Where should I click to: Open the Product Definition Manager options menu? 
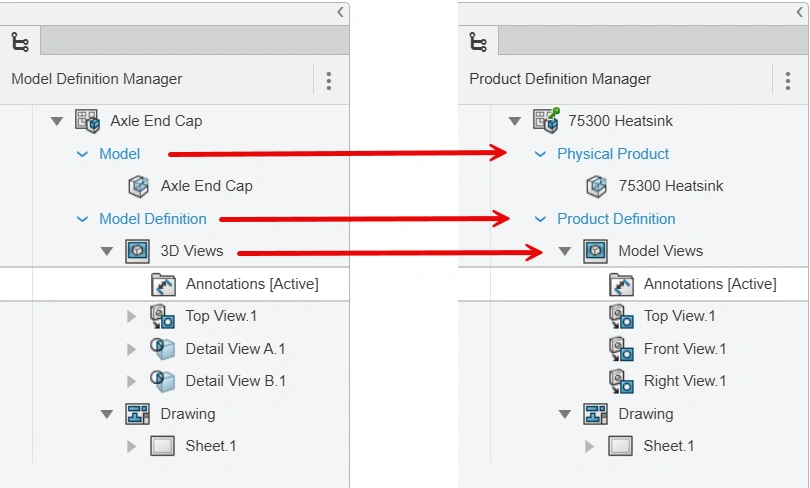click(787, 80)
